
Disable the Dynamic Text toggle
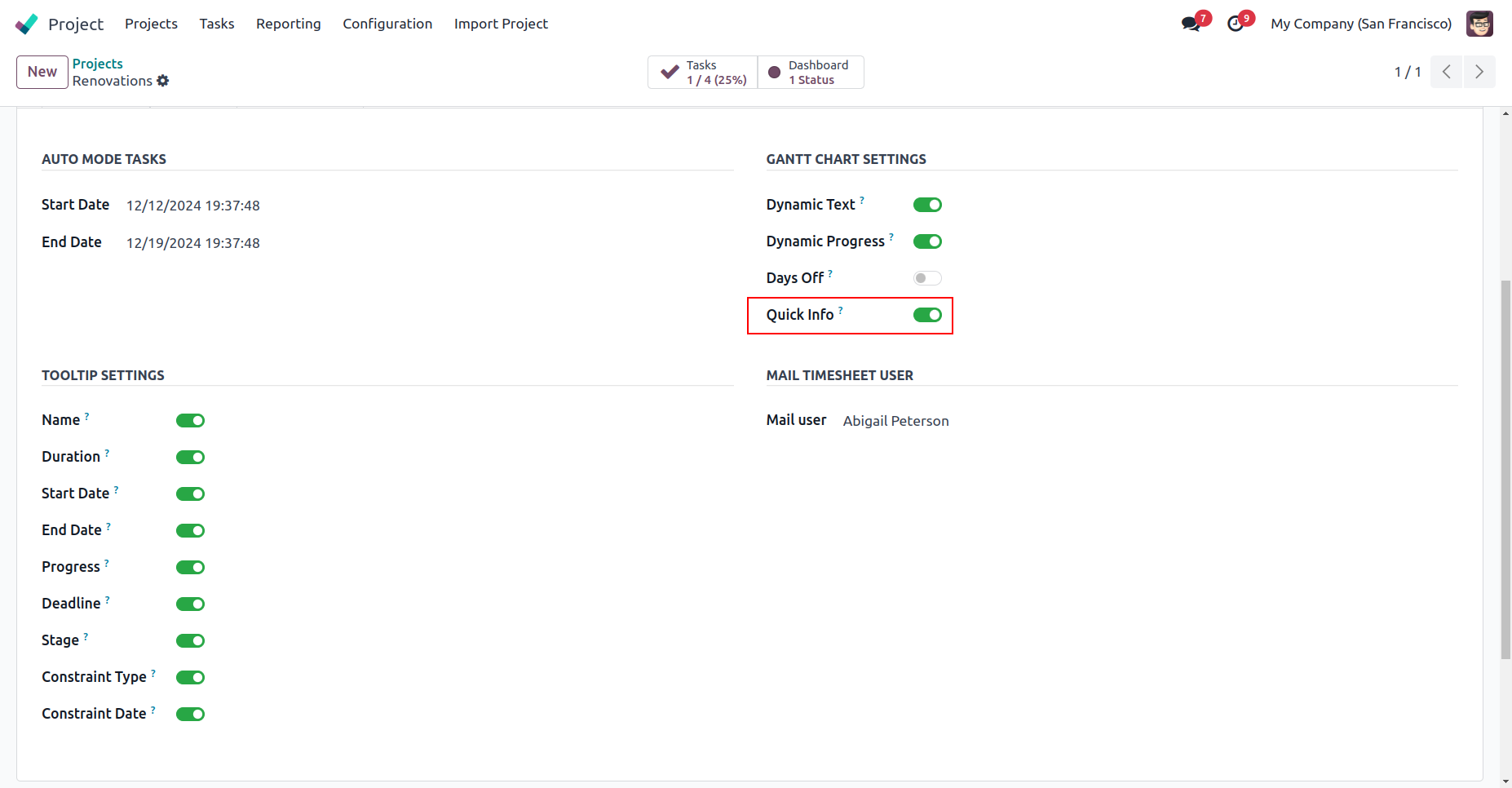(927, 205)
